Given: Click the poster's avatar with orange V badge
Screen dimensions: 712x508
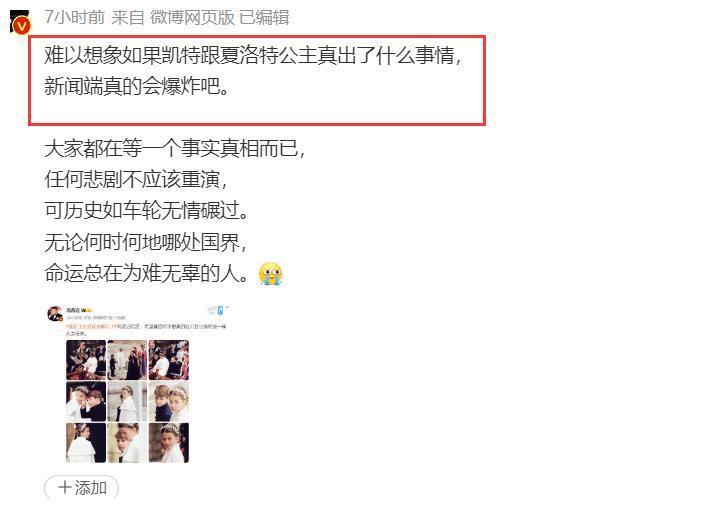Looking at the screenshot, I should [x=20, y=24].
